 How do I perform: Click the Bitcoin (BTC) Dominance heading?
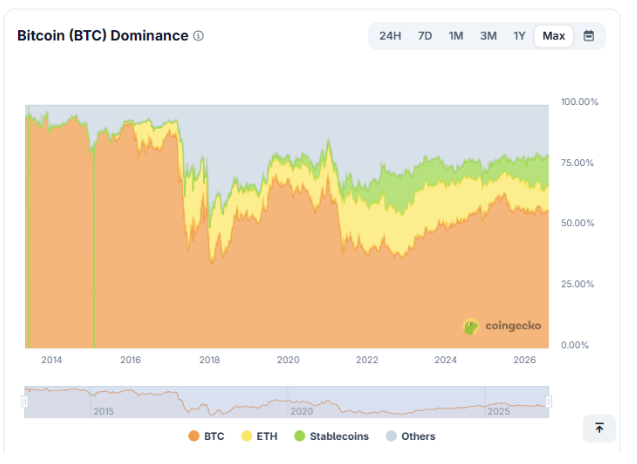pyautogui.click(x=102, y=36)
